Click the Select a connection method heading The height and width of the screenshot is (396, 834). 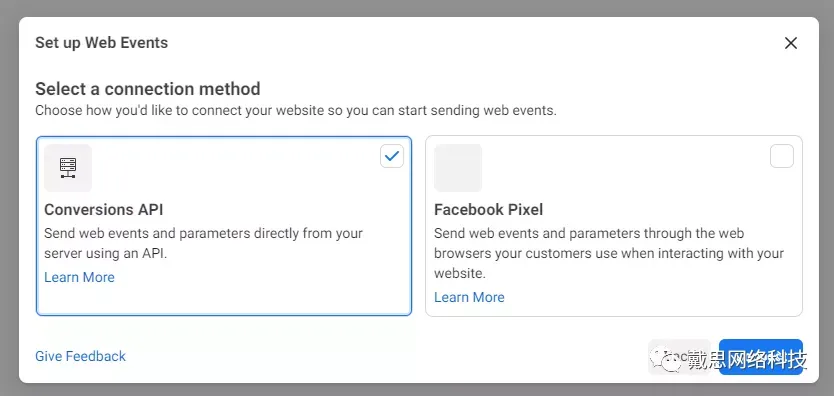pyautogui.click(x=148, y=88)
